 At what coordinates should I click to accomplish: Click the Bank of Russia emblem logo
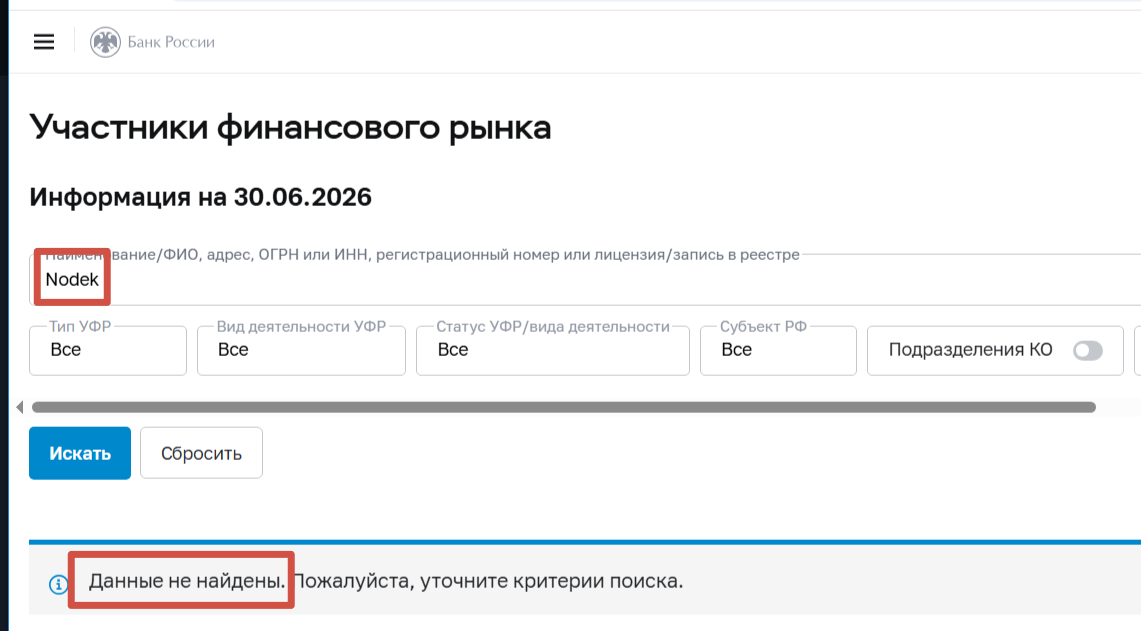coord(106,42)
